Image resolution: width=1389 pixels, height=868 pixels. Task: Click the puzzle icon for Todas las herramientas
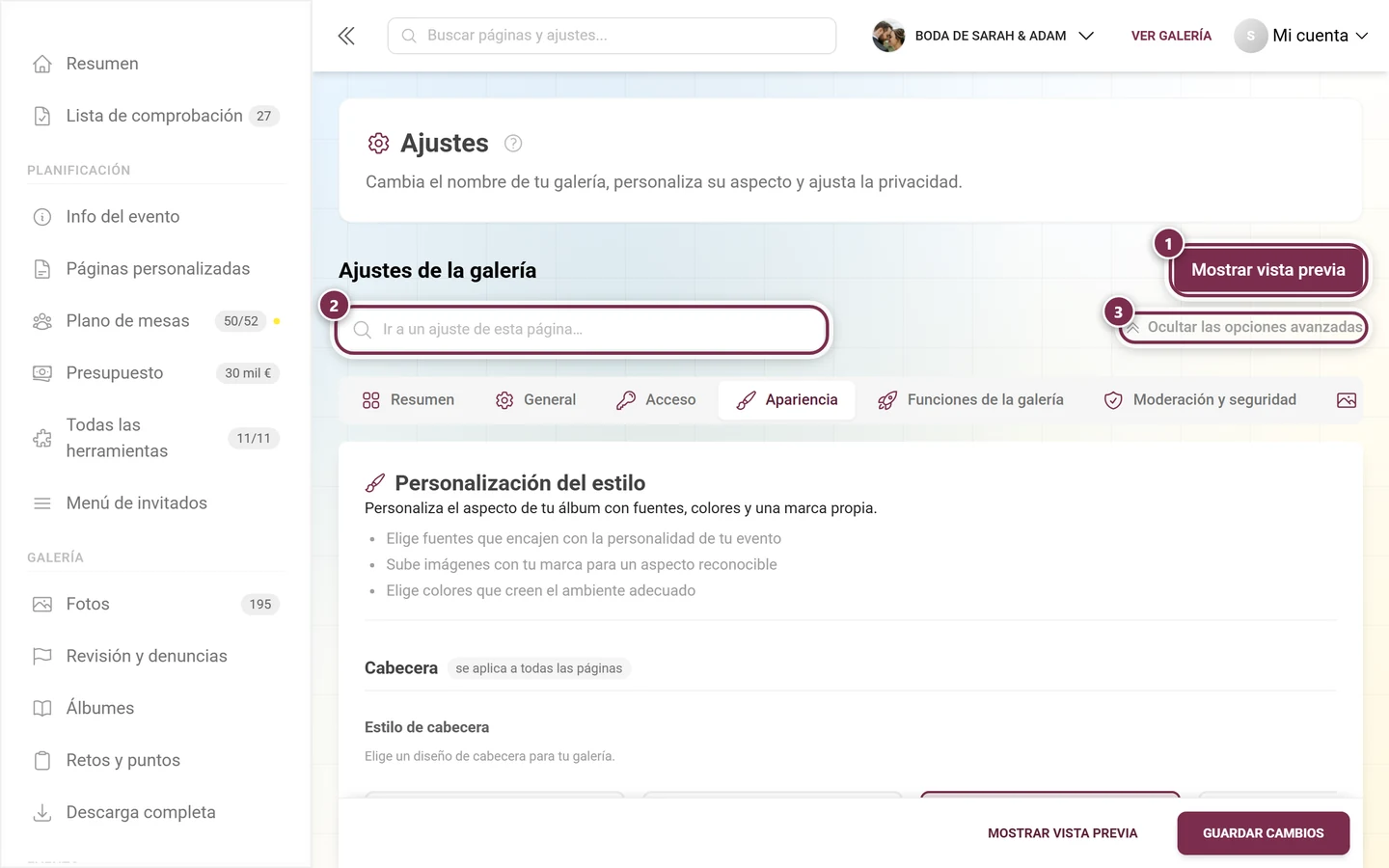click(x=42, y=439)
